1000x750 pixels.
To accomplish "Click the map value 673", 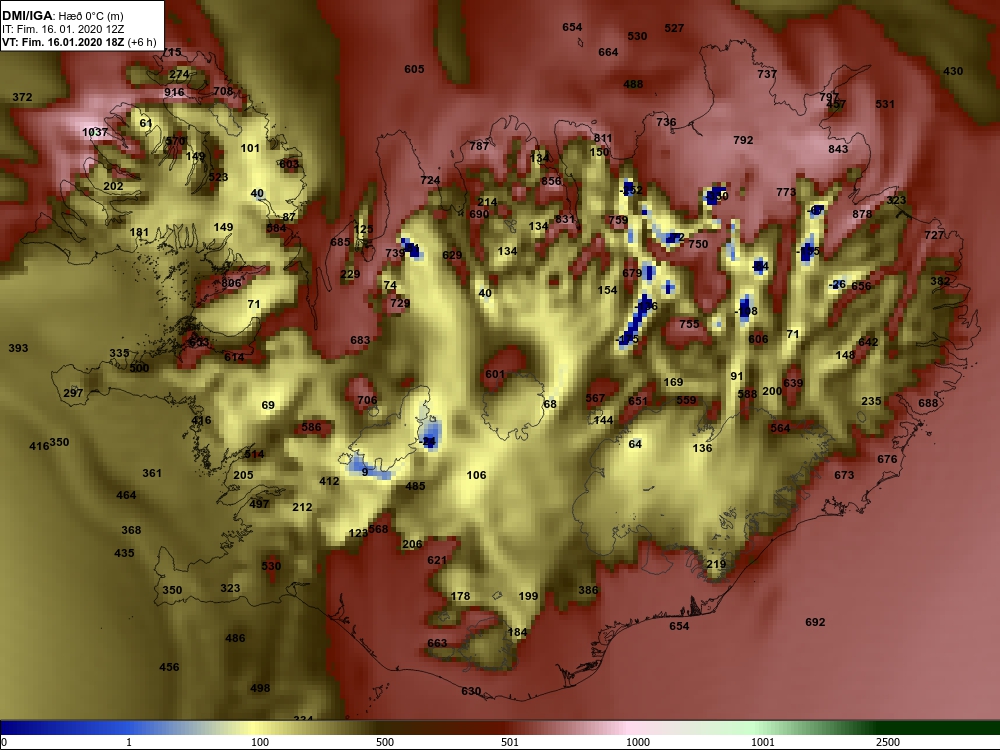I will (844, 475).
